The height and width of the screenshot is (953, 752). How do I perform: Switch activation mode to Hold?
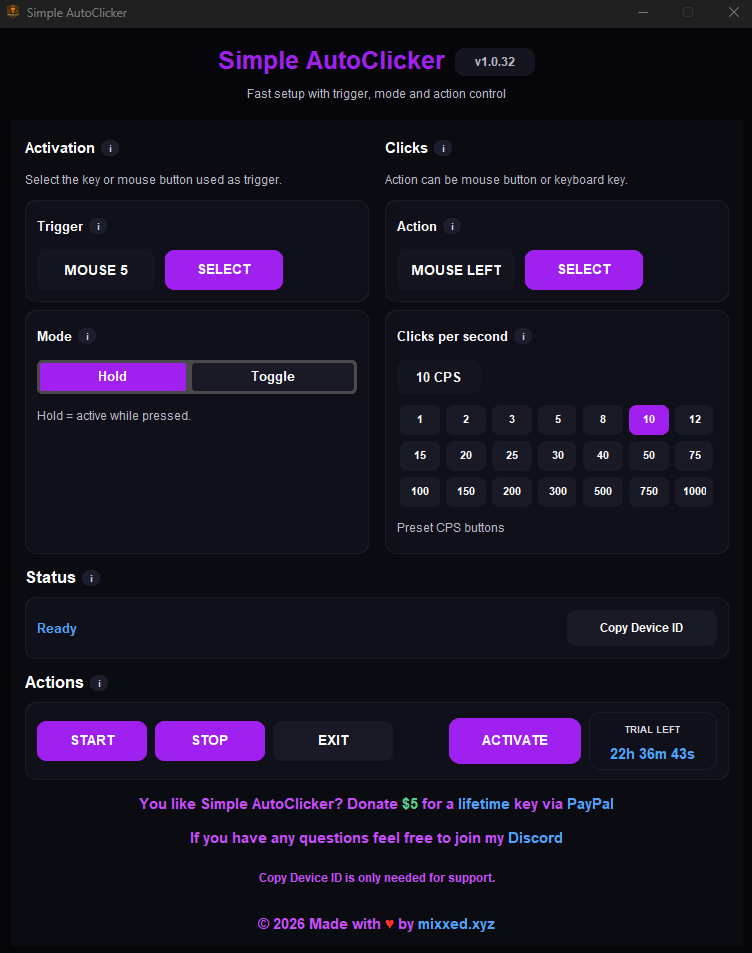point(111,377)
